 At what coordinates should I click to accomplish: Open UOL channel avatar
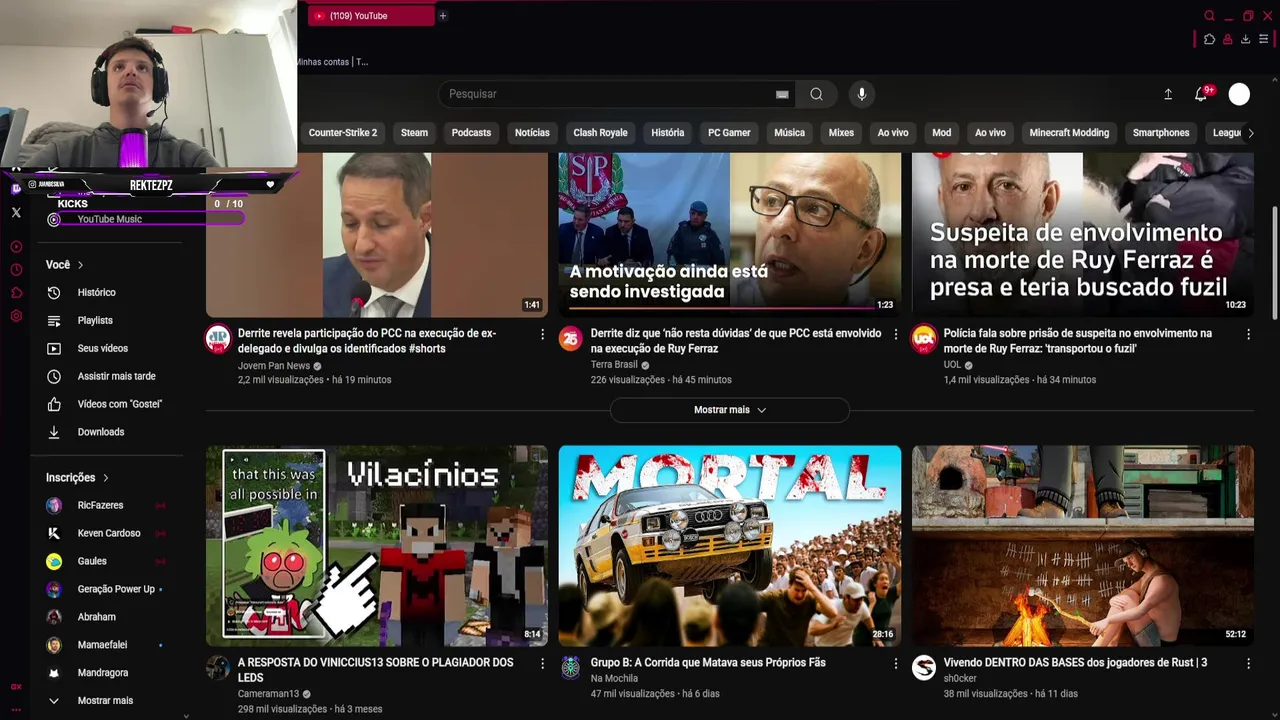924,339
